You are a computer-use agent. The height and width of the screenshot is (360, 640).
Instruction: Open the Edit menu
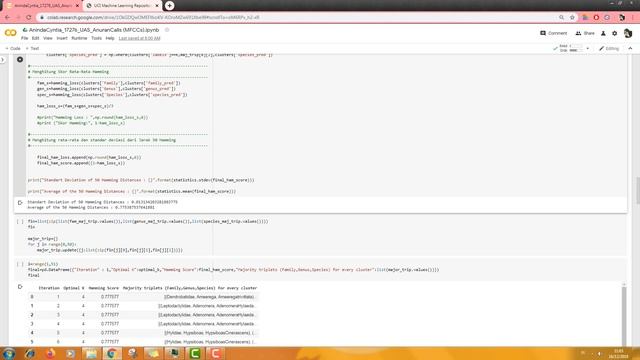36,38
